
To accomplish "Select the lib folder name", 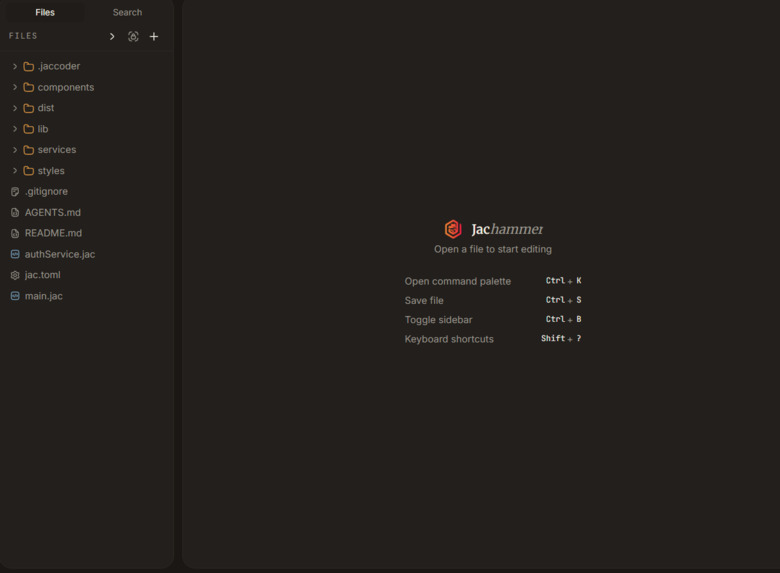I will (x=43, y=129).
